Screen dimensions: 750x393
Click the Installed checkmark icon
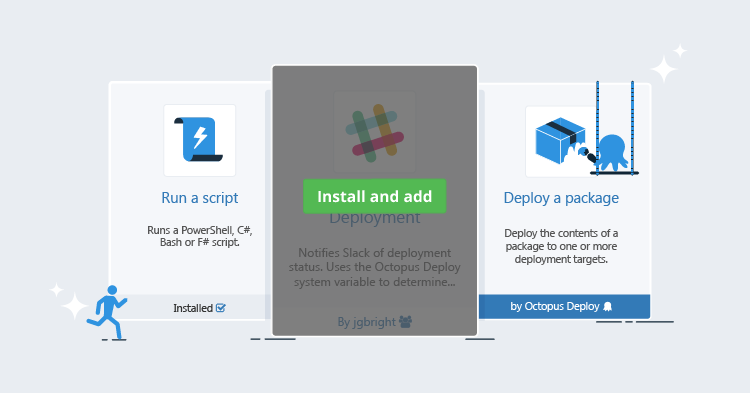(221, 308)
